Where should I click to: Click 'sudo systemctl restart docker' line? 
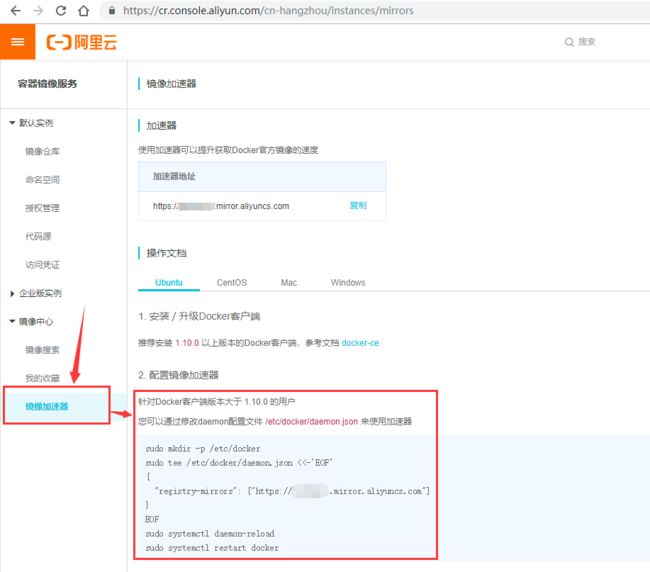click(212, 548)
